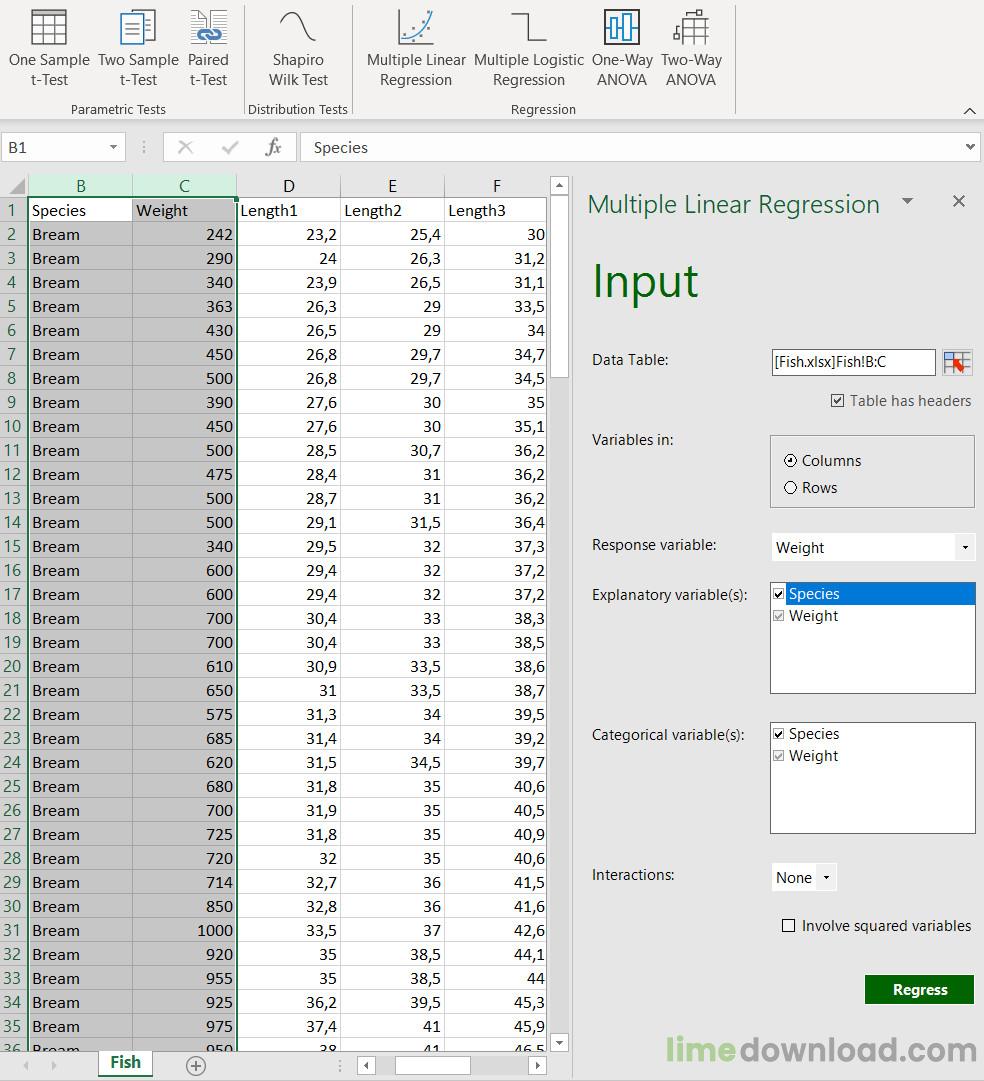Open the Two-Way ANOVA tool
The height and width of the screenshot is (1081, 984).
point(691,48)
